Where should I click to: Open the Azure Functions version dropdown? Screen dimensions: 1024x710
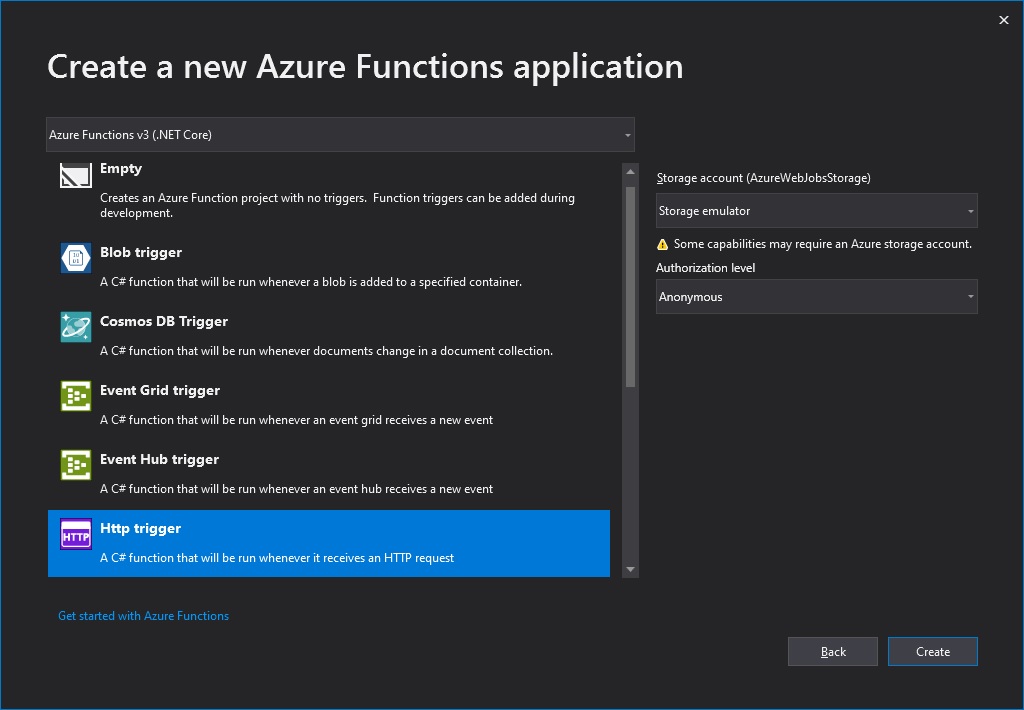[340, 135]
